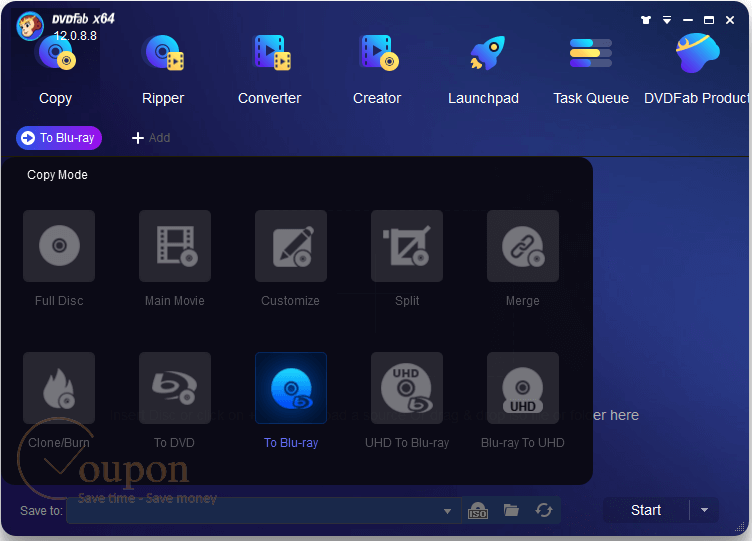Open the output folder browser icon
Screen dimensions: 752x541
pyautogui.click(x=511, y=510)
